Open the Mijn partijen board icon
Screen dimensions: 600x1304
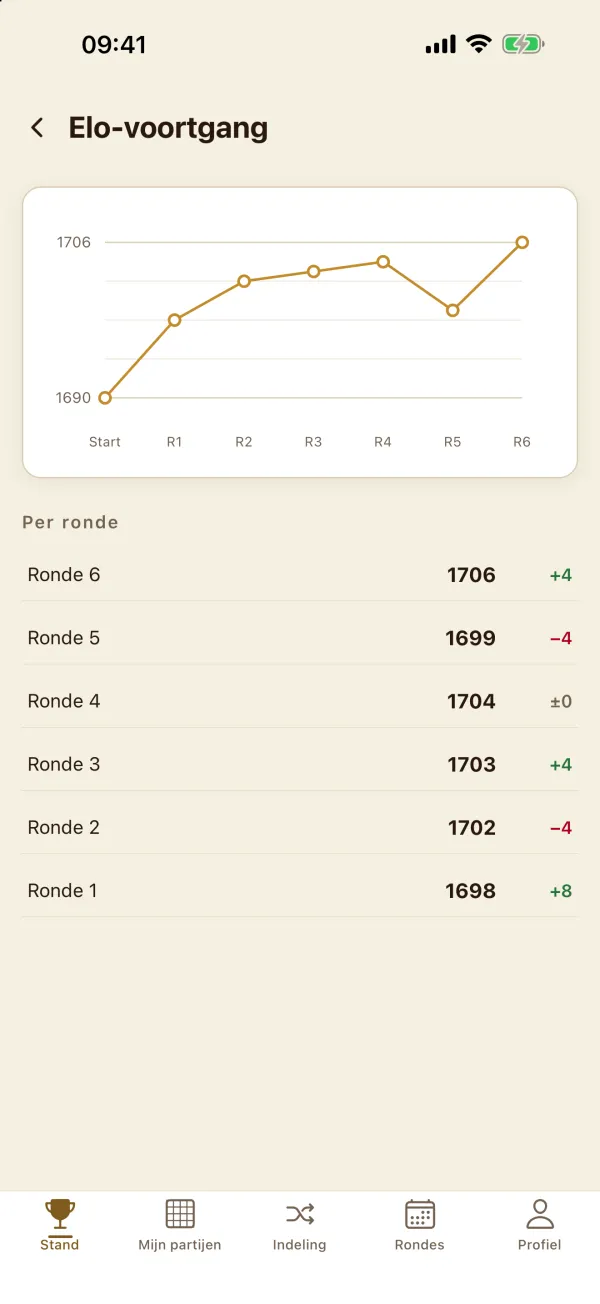(180, 1214)
